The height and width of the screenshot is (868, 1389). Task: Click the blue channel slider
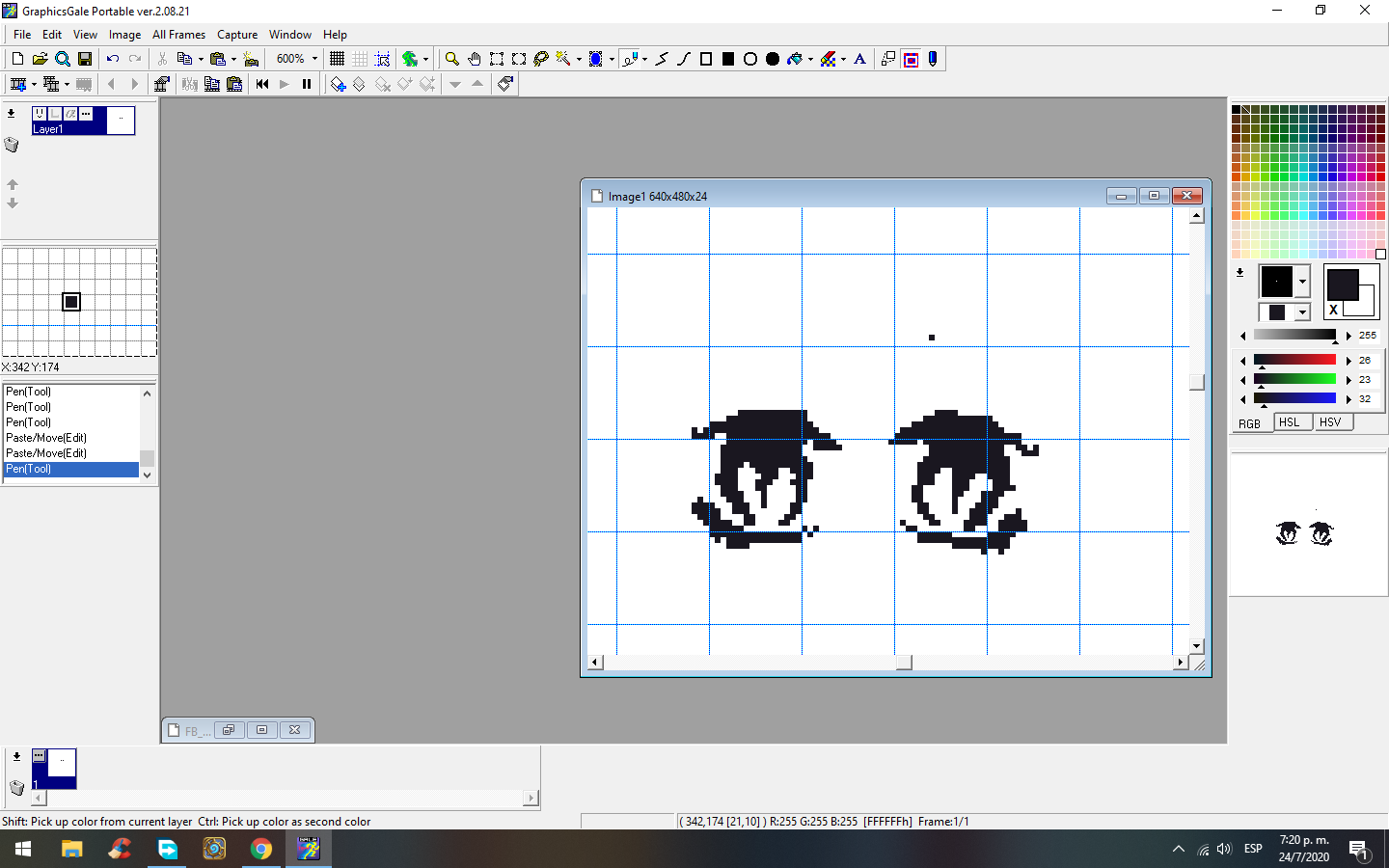point(1294,398)
